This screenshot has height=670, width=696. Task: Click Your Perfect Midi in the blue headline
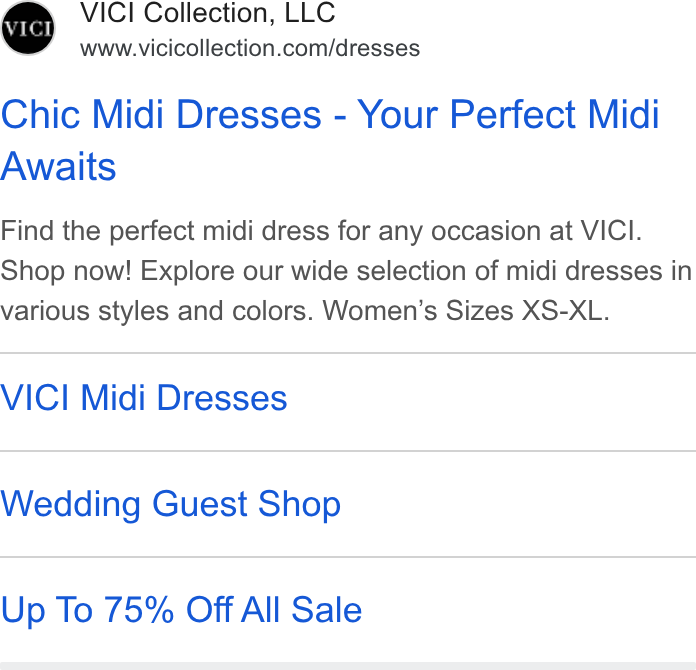[x=508, y=115]
